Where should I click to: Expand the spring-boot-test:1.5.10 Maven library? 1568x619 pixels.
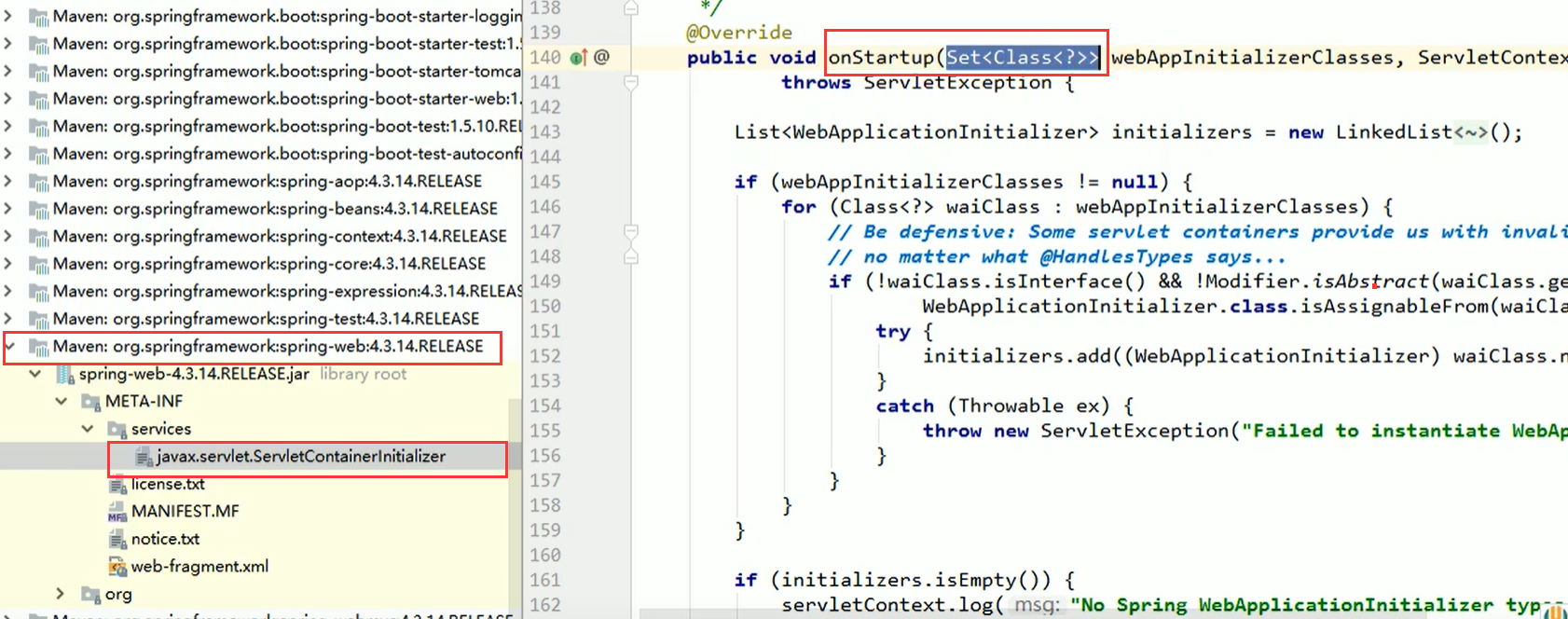tap(8, 126)
